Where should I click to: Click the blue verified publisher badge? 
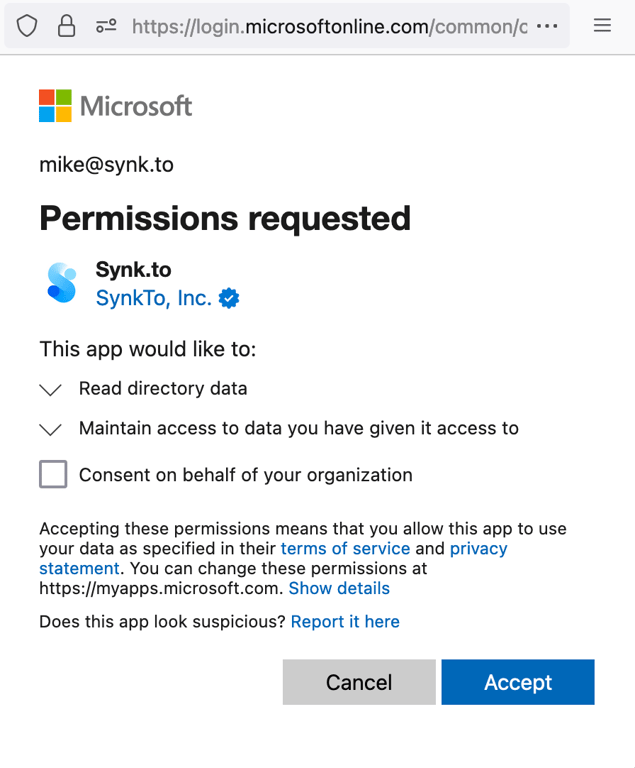coord(229,298)
